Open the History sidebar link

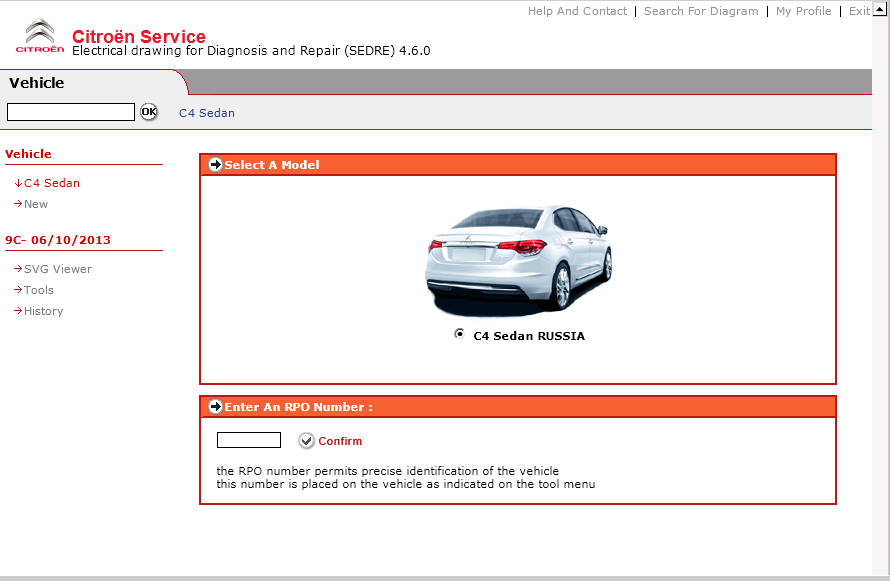[39, 311]
